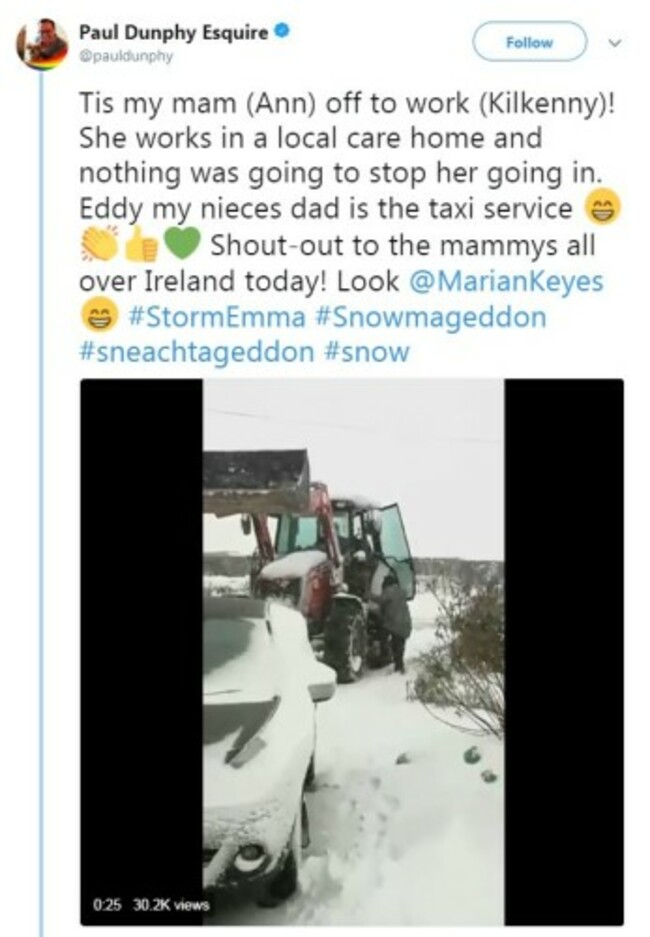Expand the tweet options chevron
The image size is (650, 937).
615,42
